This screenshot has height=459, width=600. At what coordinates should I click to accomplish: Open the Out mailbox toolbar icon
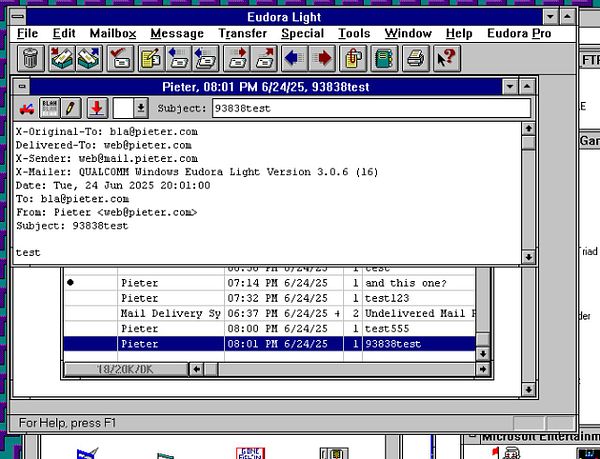click(x=89, y=59)
